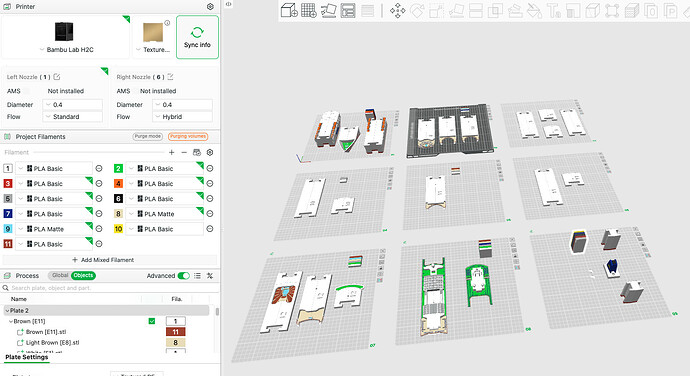Uncheck printable checkbox for Brown [E11]
Image resolution: width=690 pixels, height=376 pixels.
(x=152, y=321)
